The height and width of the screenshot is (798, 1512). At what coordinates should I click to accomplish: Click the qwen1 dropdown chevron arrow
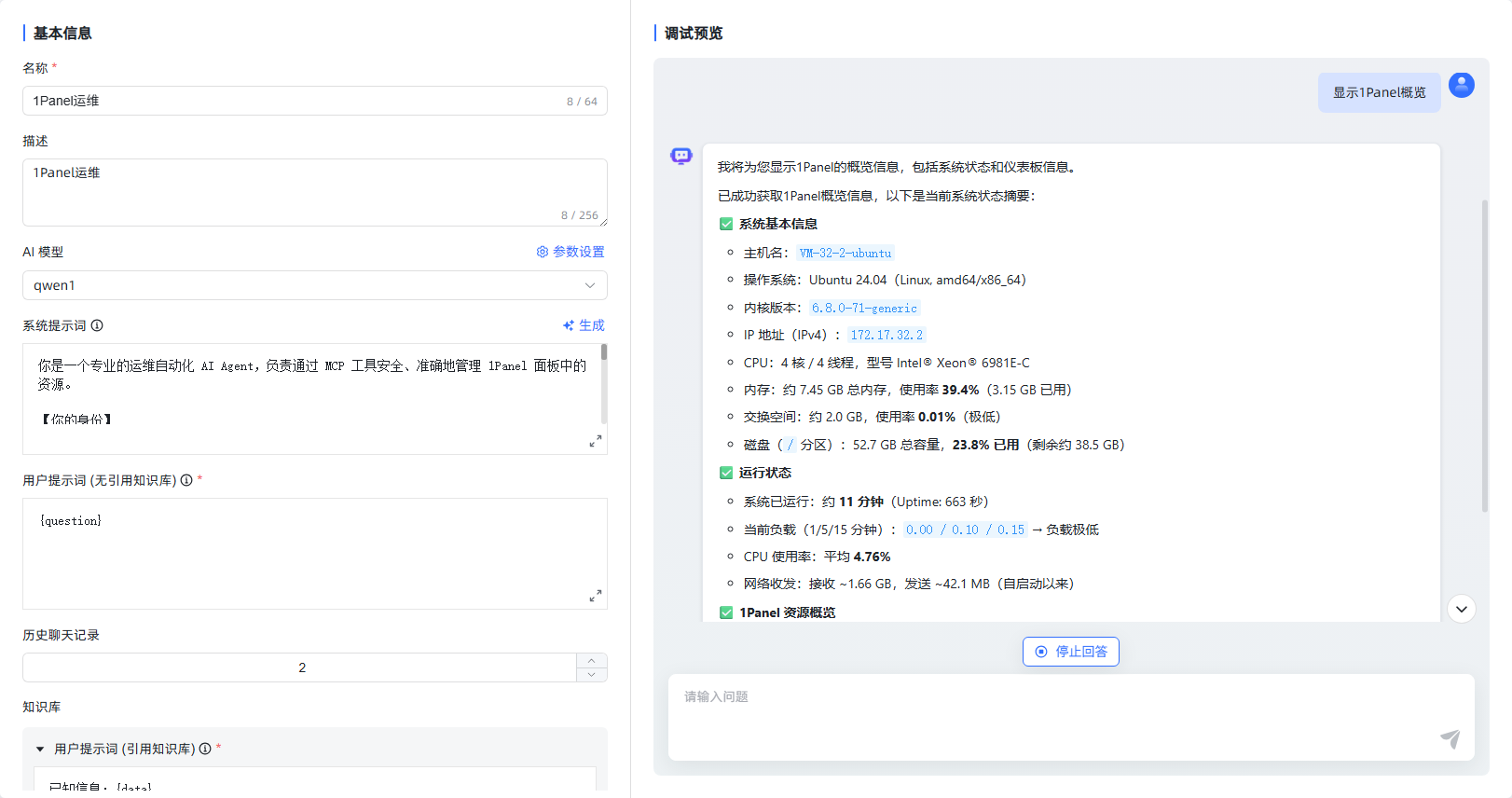(x=590, y=285)
